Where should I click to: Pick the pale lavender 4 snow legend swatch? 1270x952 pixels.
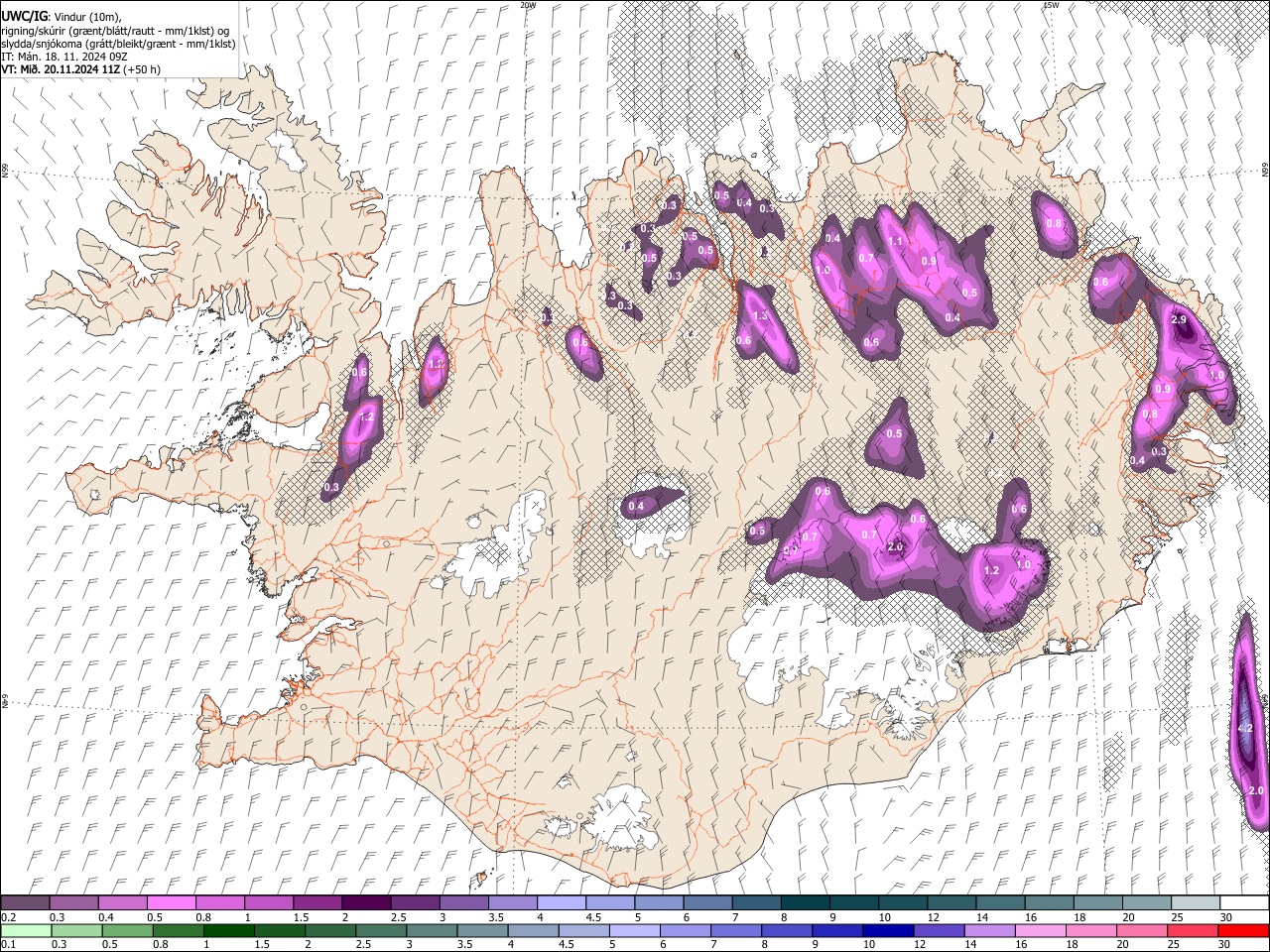(x=561, y=903)
